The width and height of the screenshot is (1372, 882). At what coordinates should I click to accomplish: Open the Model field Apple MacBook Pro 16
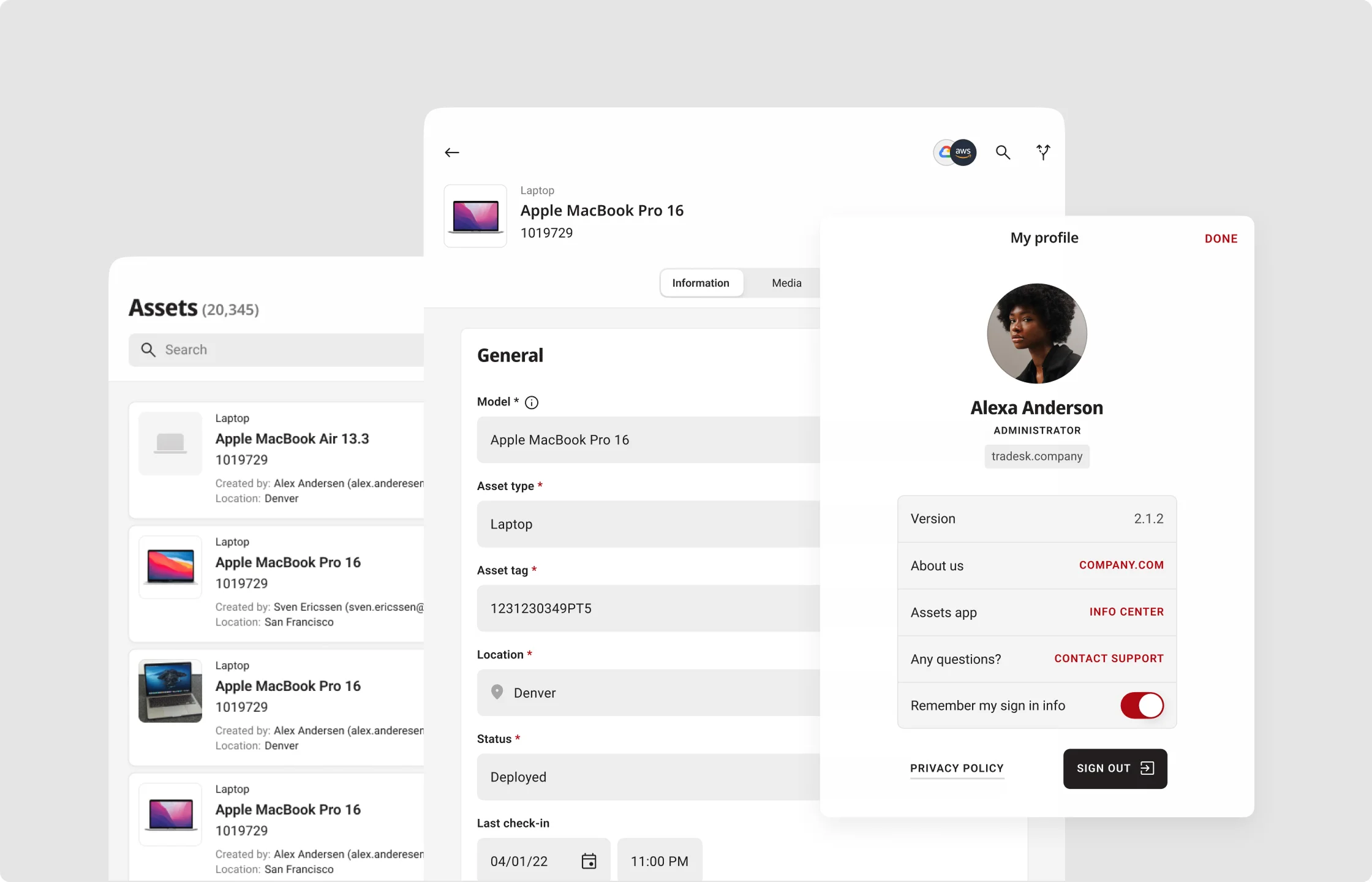tap(648, 440)
